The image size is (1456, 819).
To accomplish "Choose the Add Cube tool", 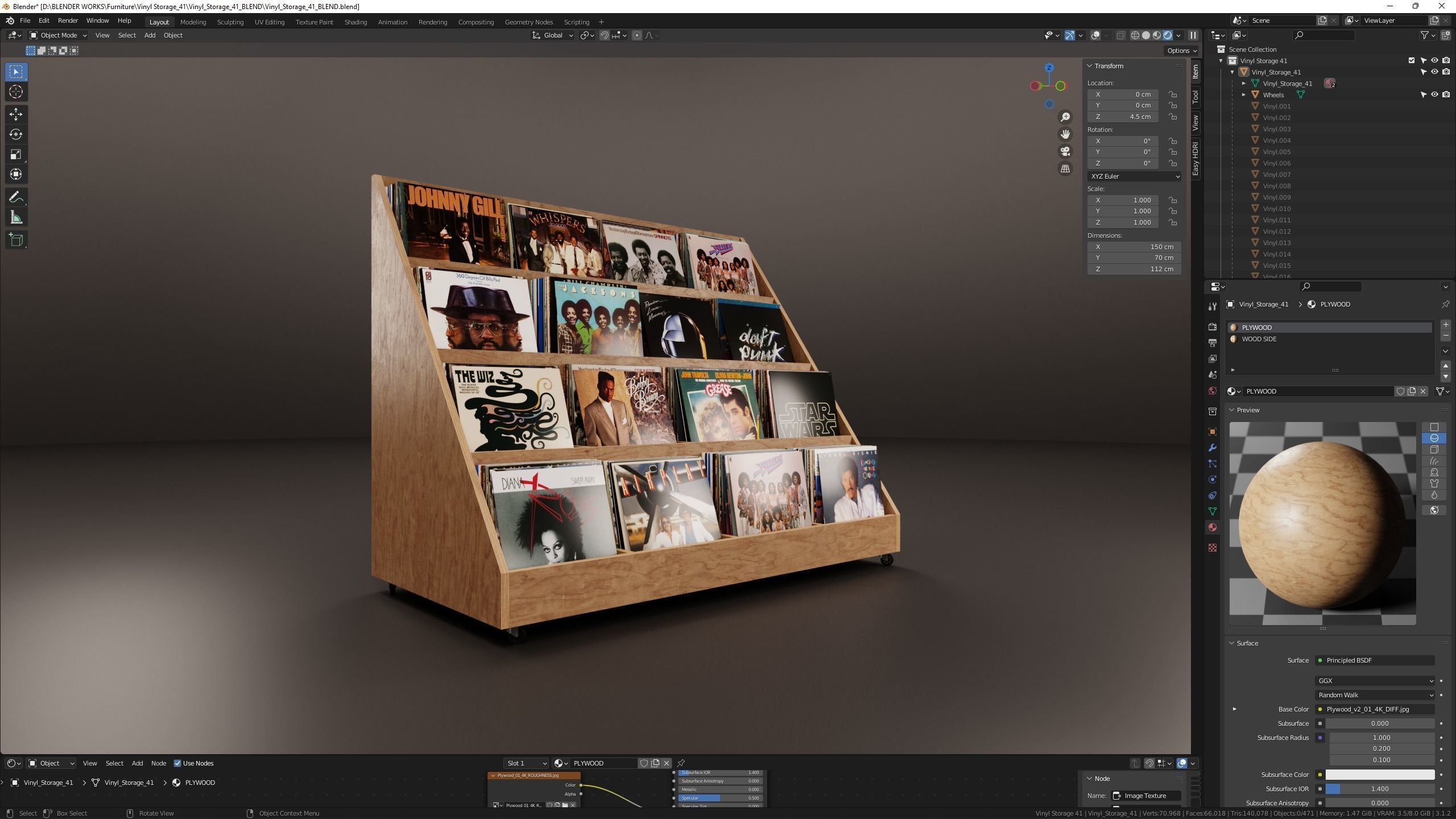I will click(16, 240).
